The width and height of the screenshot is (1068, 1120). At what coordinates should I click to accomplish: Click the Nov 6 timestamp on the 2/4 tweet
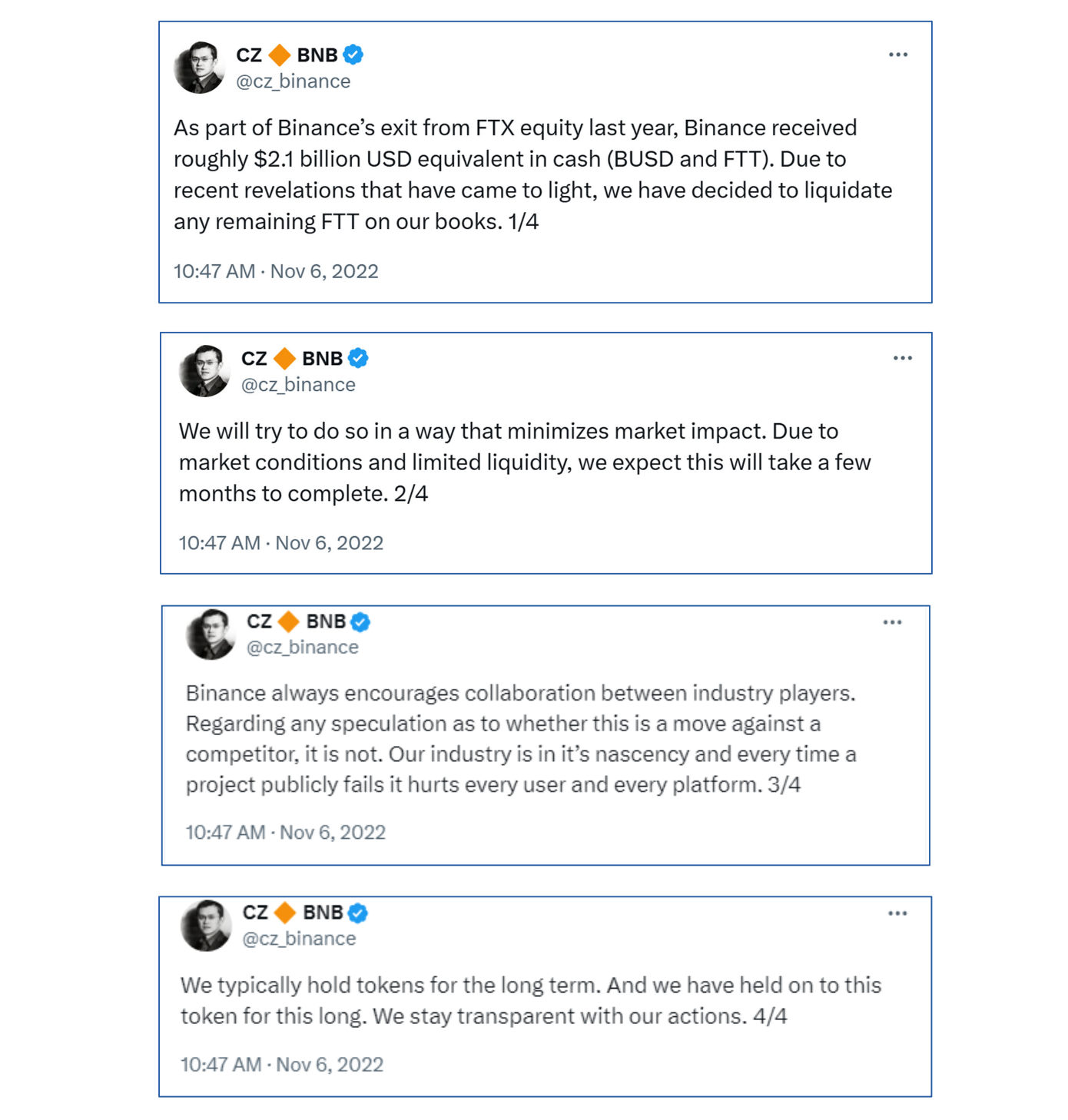pos(280,542)
